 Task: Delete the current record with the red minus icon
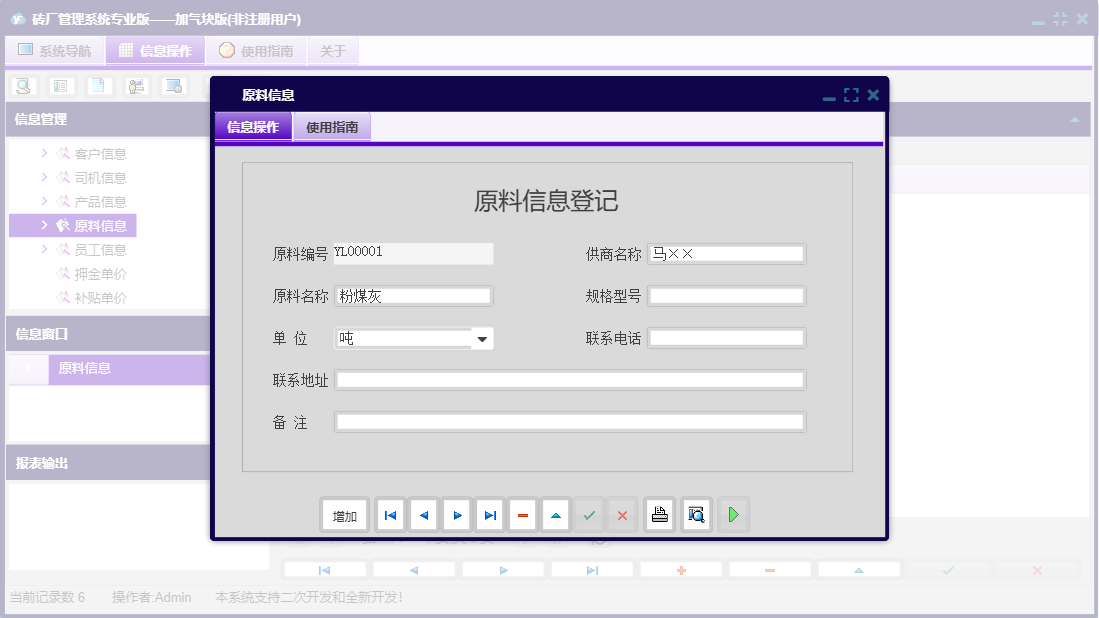523,514
